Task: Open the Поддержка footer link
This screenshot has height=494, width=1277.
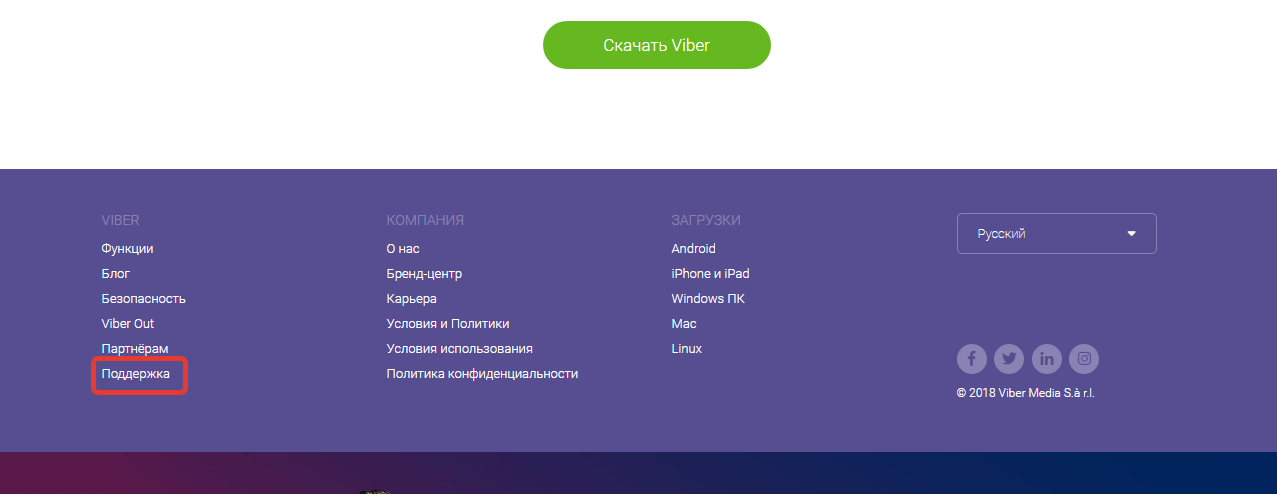Action: [x=136, y=374]
